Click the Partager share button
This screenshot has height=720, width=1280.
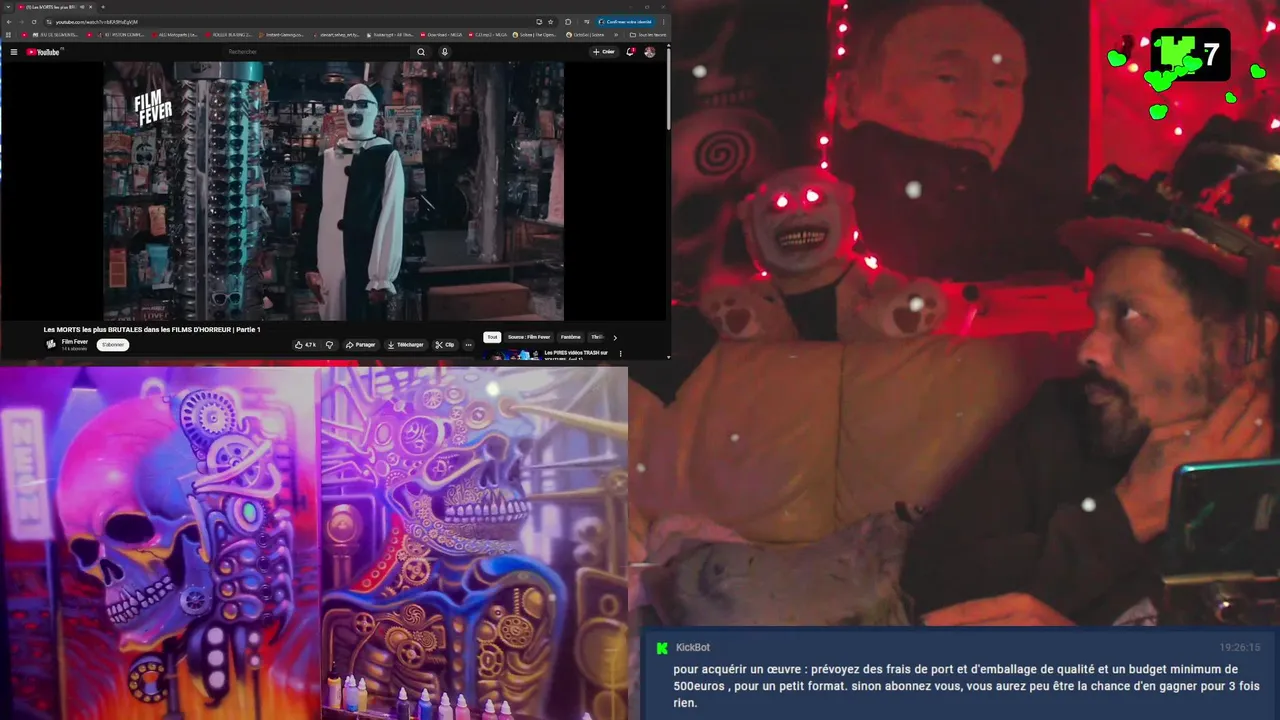361,345
